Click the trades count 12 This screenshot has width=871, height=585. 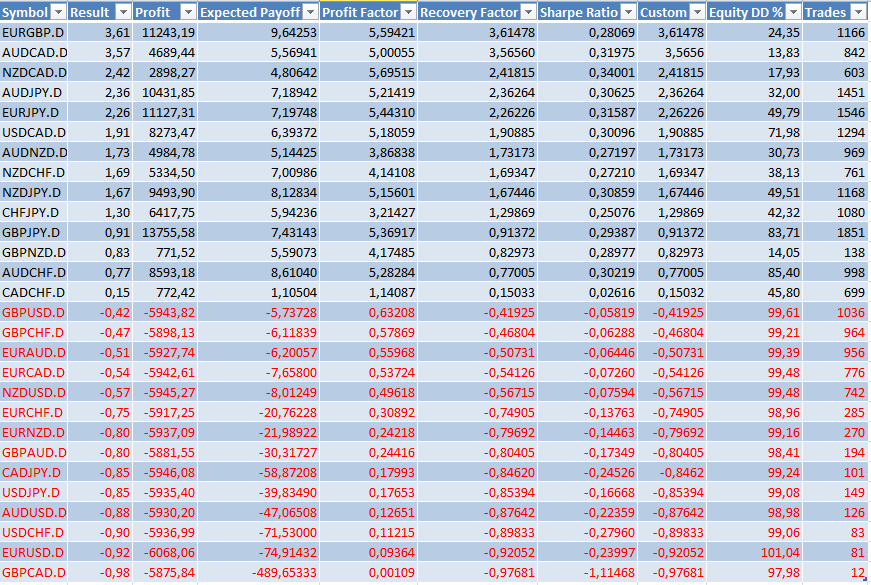[x=858, y=573]
